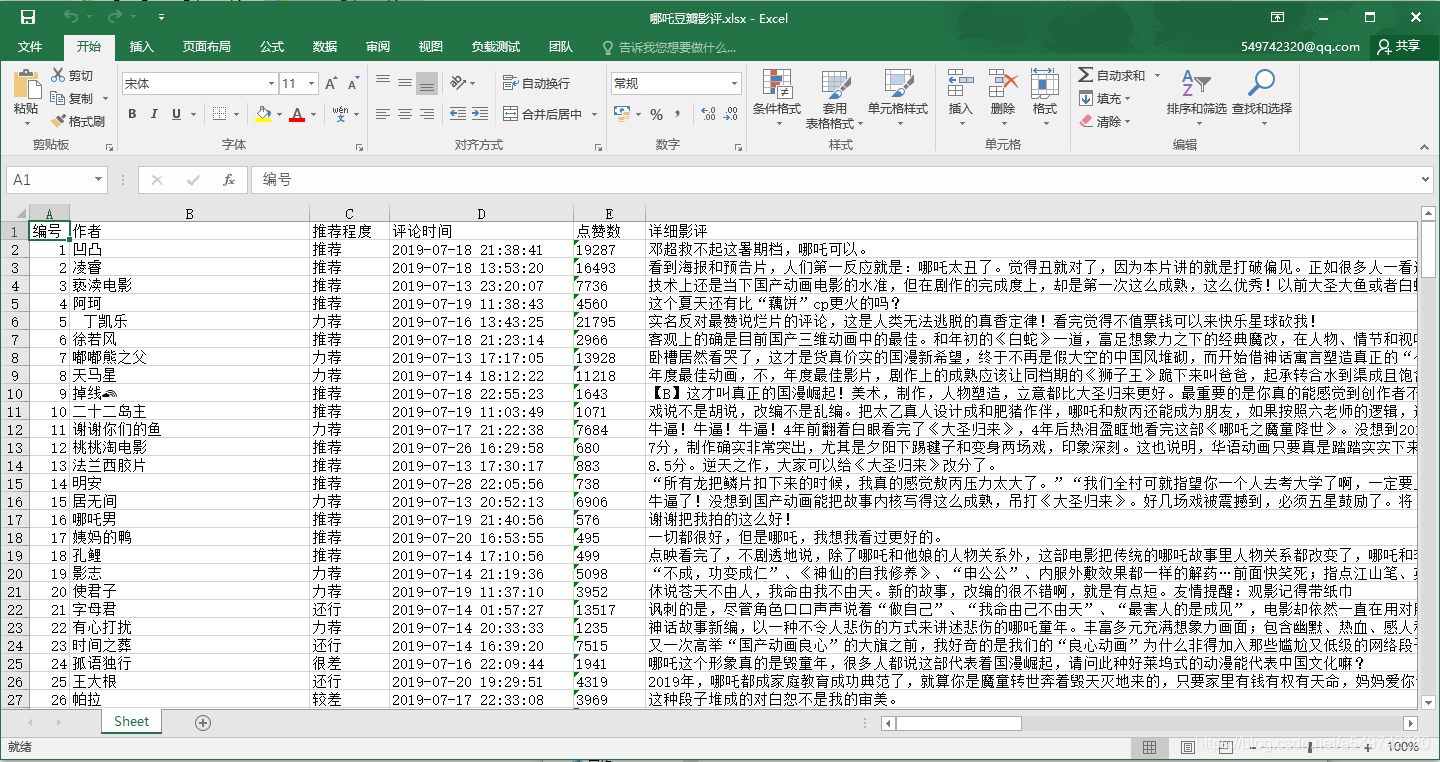Toggle bold formatting
Viewport: 1440px width, 762px height.
pyautogui.click(x=132, y=114)
